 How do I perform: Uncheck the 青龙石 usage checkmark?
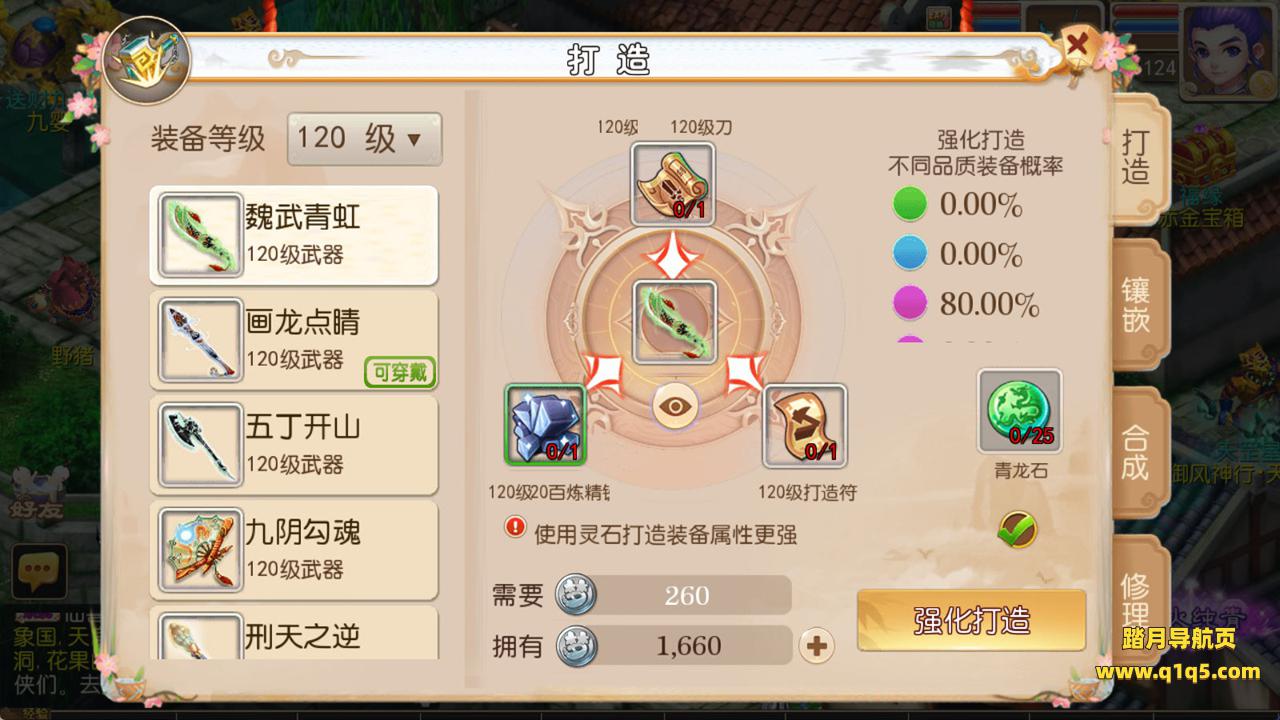pos(1017,530)
